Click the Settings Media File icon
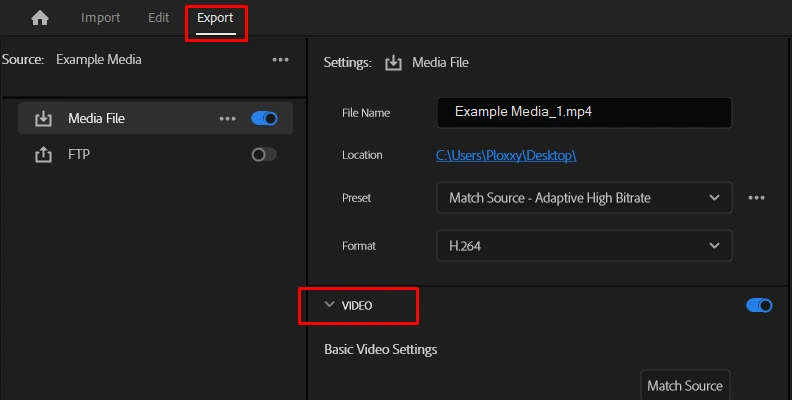The width and height of the screenshot is (792, 400). (x=393, y=63)
